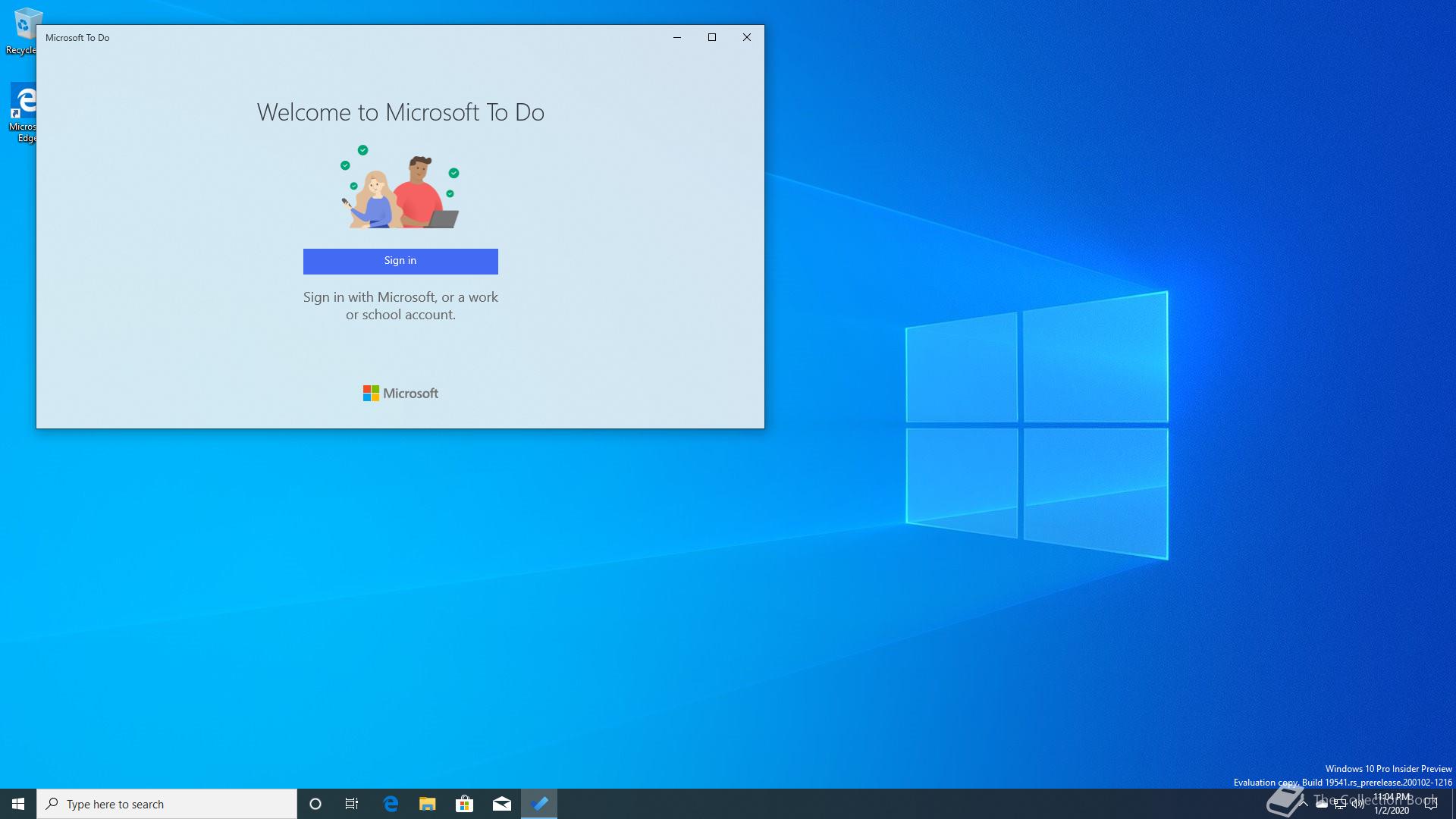
Task: Open the Action Center notifications
Action: 1431,804
